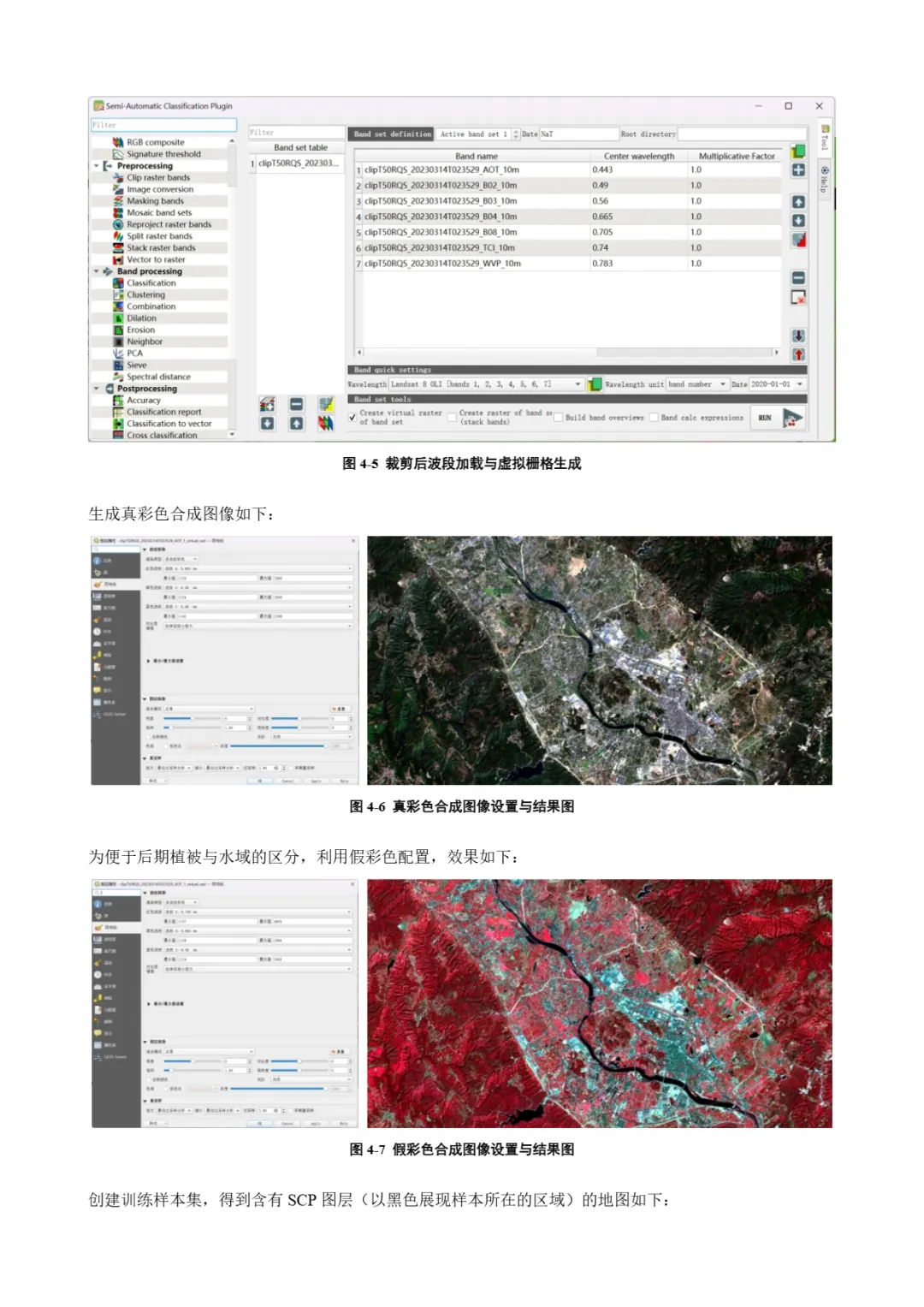This screenshot has width=924, height=1307.
Task: Adjust brightness slider in true-color dialog
Action: (x=192, y=718)
